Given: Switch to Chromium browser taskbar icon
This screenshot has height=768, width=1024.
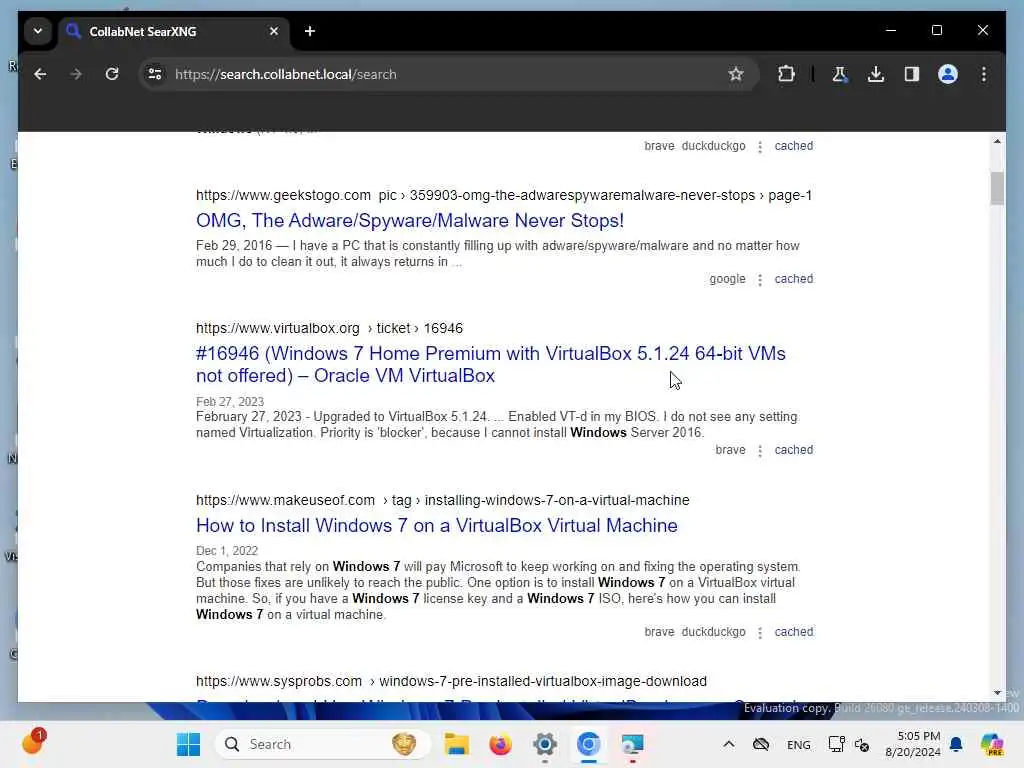Looking at the screenshot, I should [588, 744].
